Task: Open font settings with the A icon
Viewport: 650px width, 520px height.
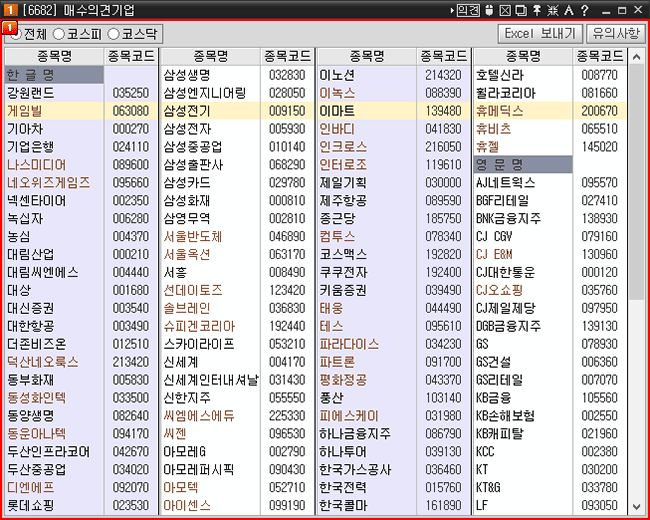Action: (569, 10)
